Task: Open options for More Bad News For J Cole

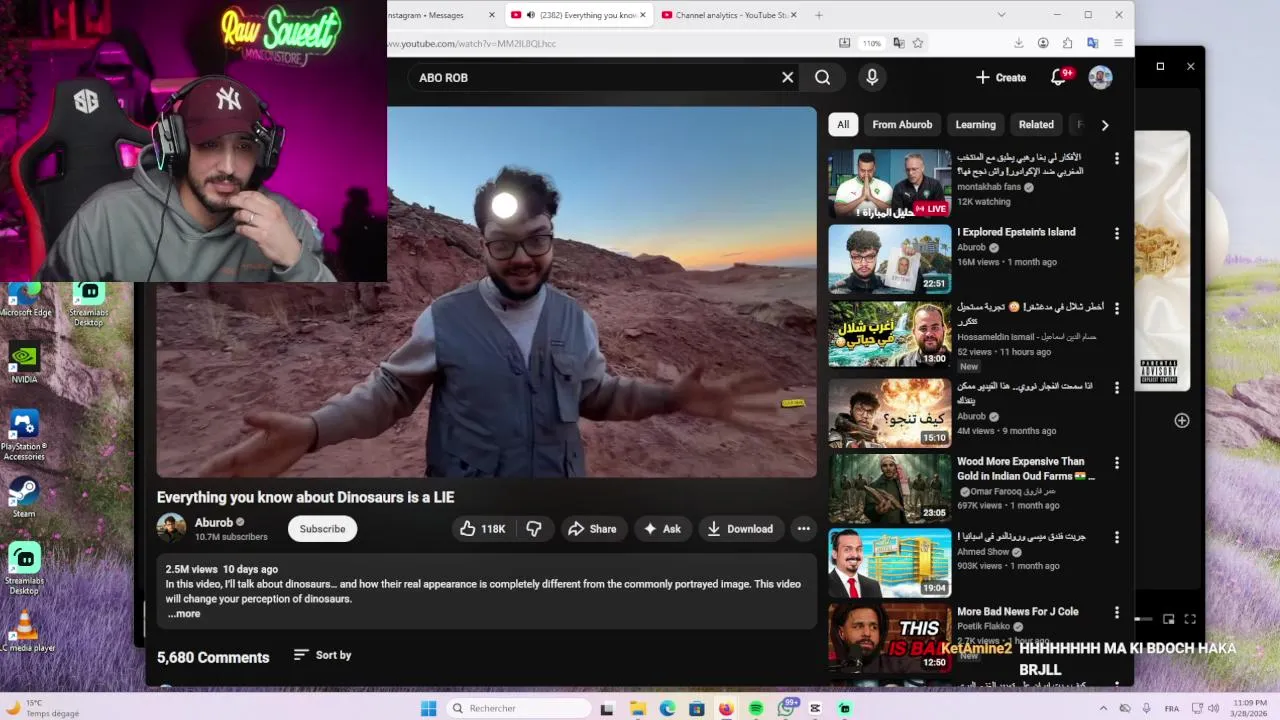Action: point(1117,613)
